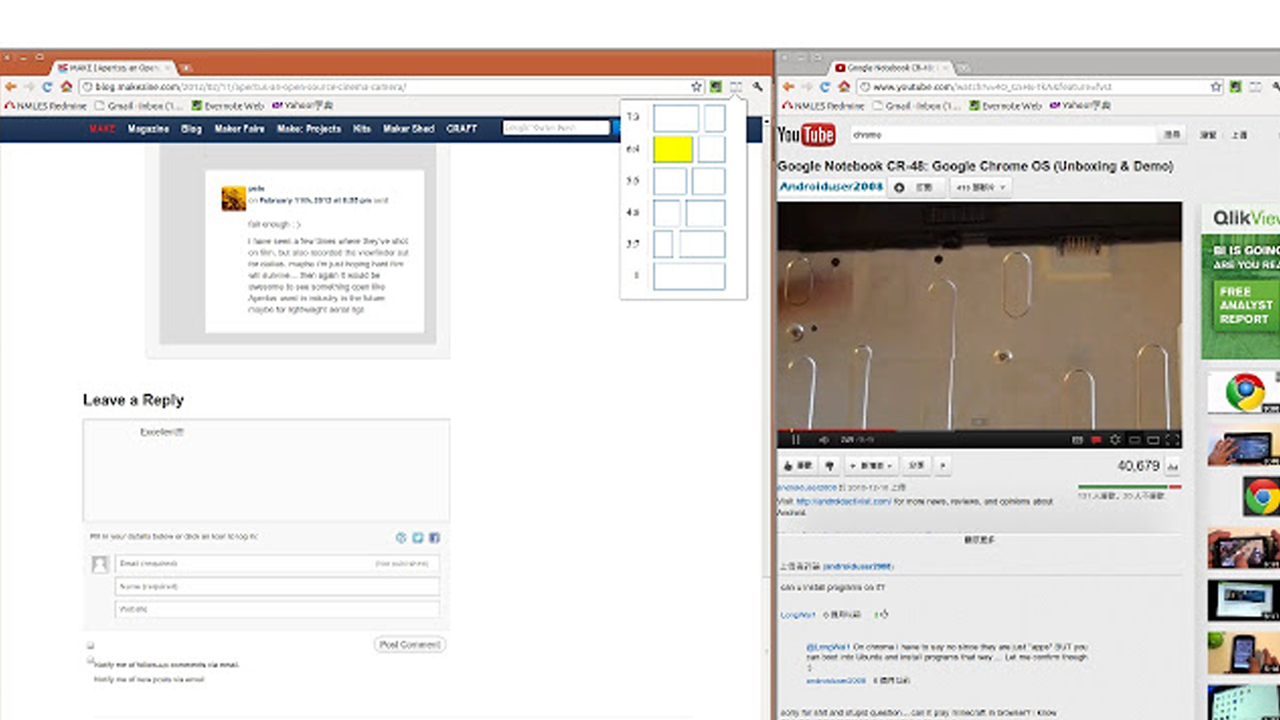Switch the player to the large view
This screenshot has height=720, width=1280.
pyautogui.click(x=1153, y=440)
